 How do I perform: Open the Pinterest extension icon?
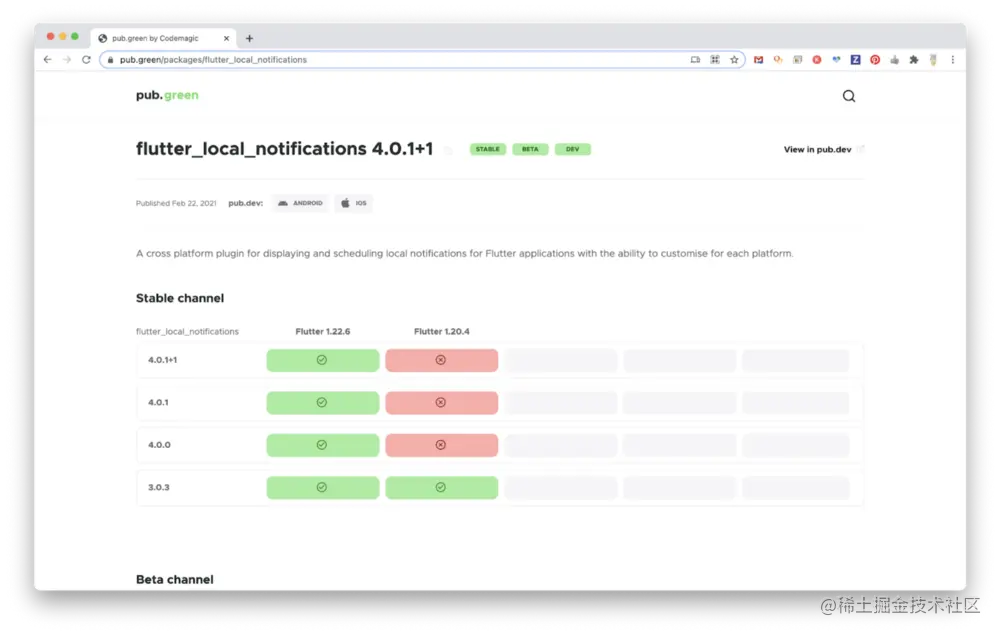click(875, 59)
